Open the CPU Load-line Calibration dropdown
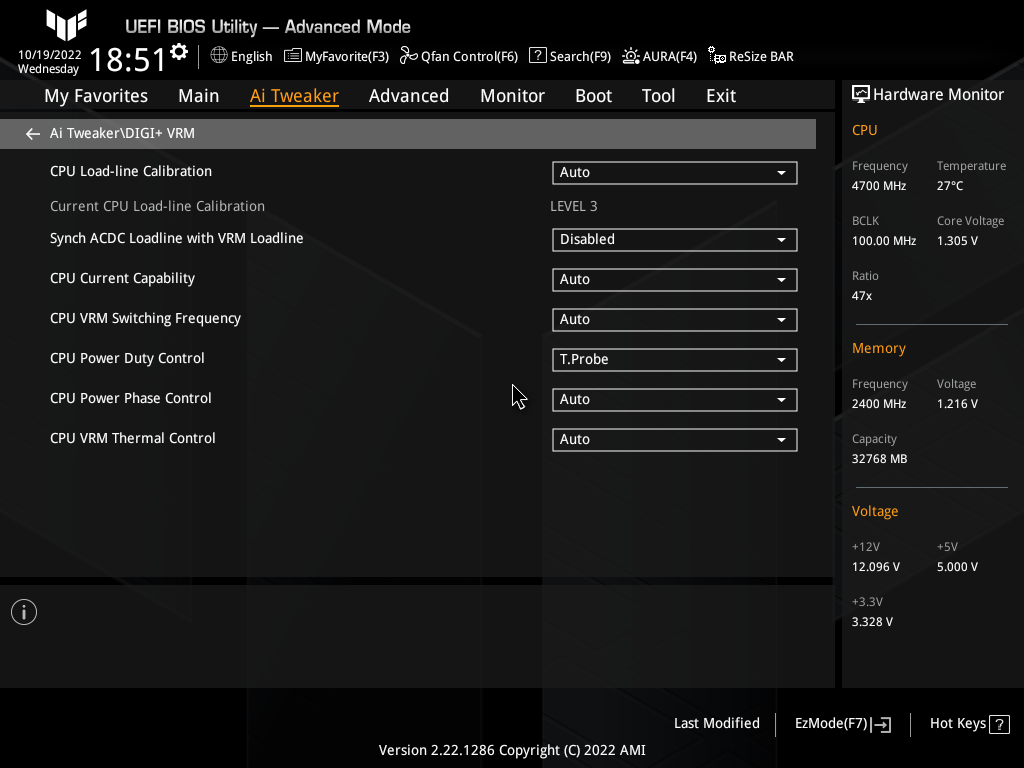 674,172
